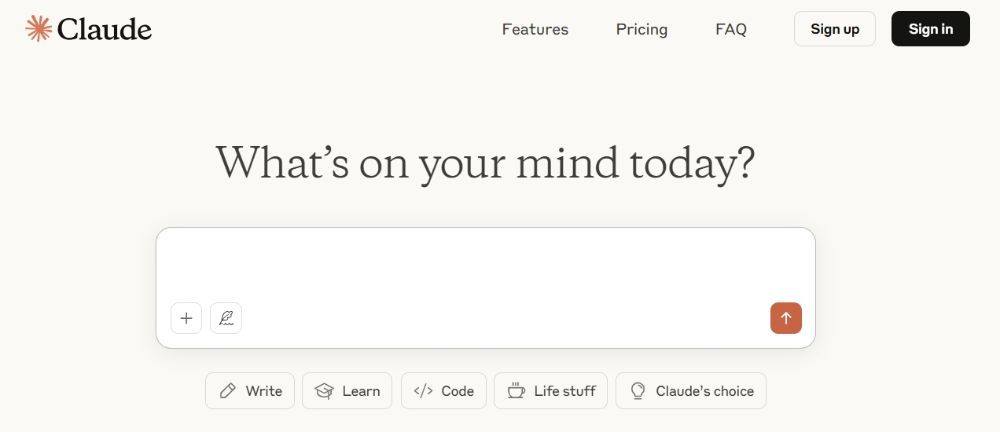Pick the Life stuff suggestion label

[564, 391]
